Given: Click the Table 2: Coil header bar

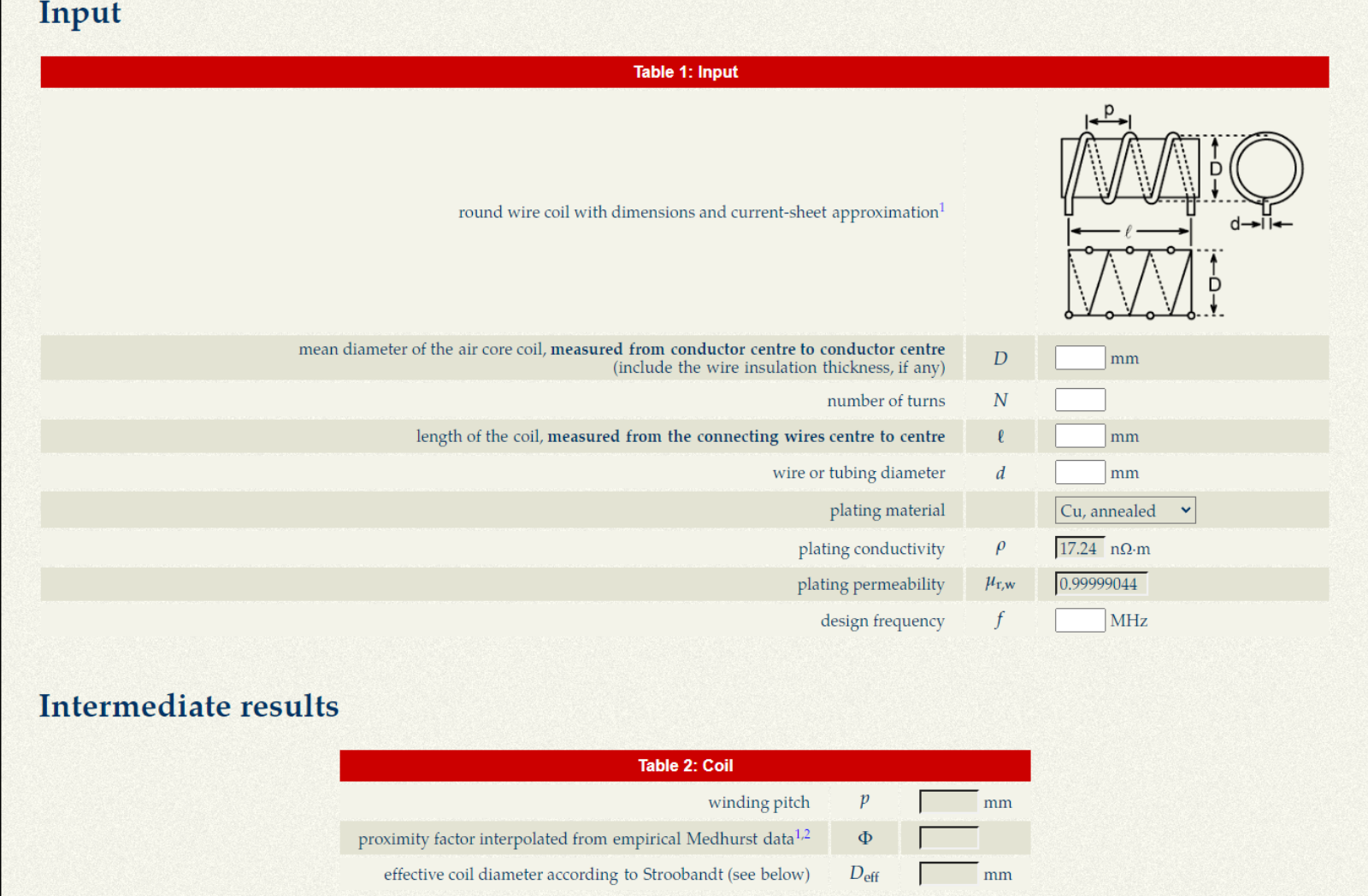Looking at the screenshot, I should point(684,766).
